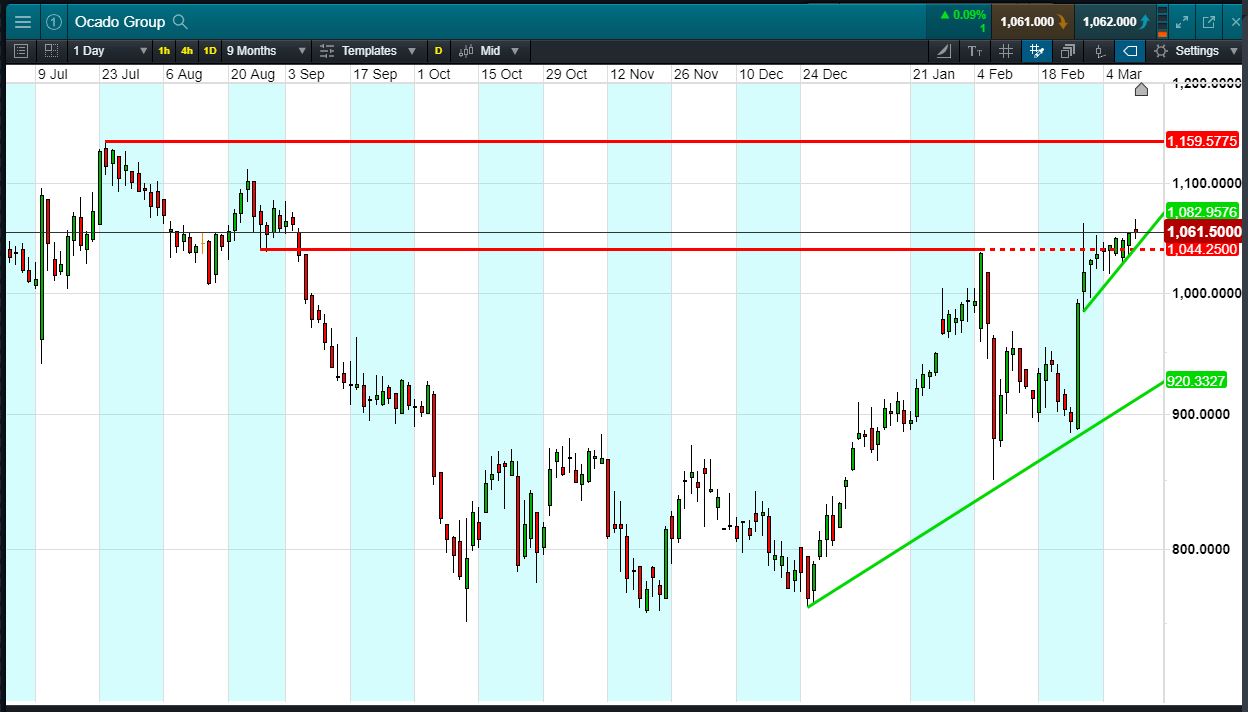Click the 3 Sep date on time axis

point(306,74)
